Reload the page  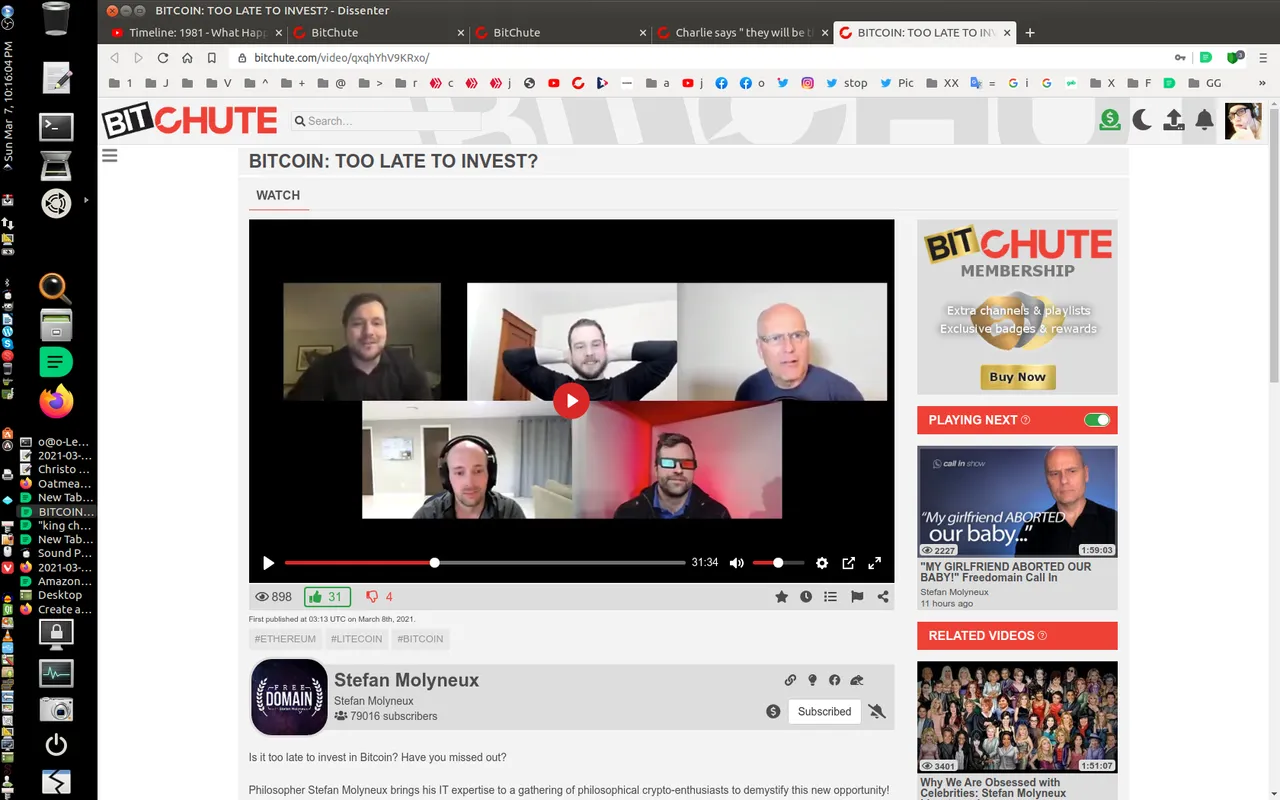tap(163, 58)
